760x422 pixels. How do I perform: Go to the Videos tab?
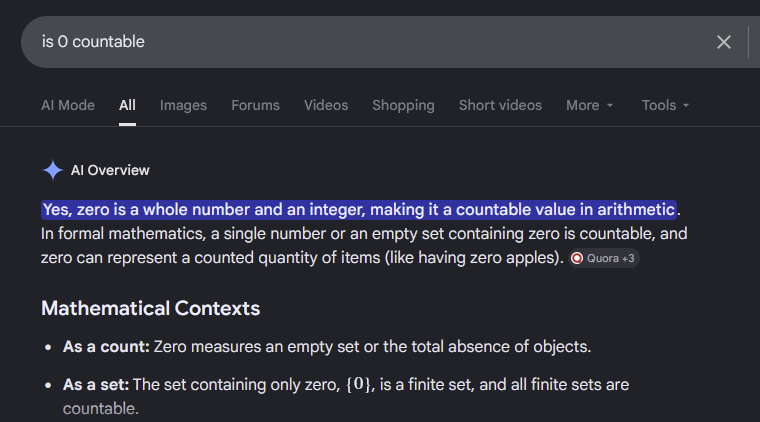[326, 105]
